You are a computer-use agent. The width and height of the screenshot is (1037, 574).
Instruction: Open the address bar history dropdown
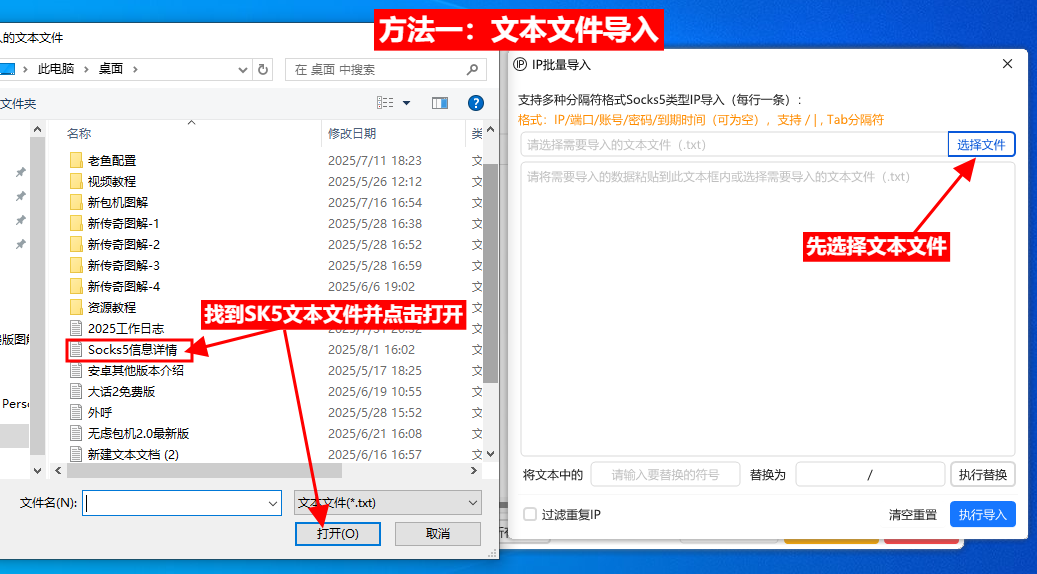[242, 69]
